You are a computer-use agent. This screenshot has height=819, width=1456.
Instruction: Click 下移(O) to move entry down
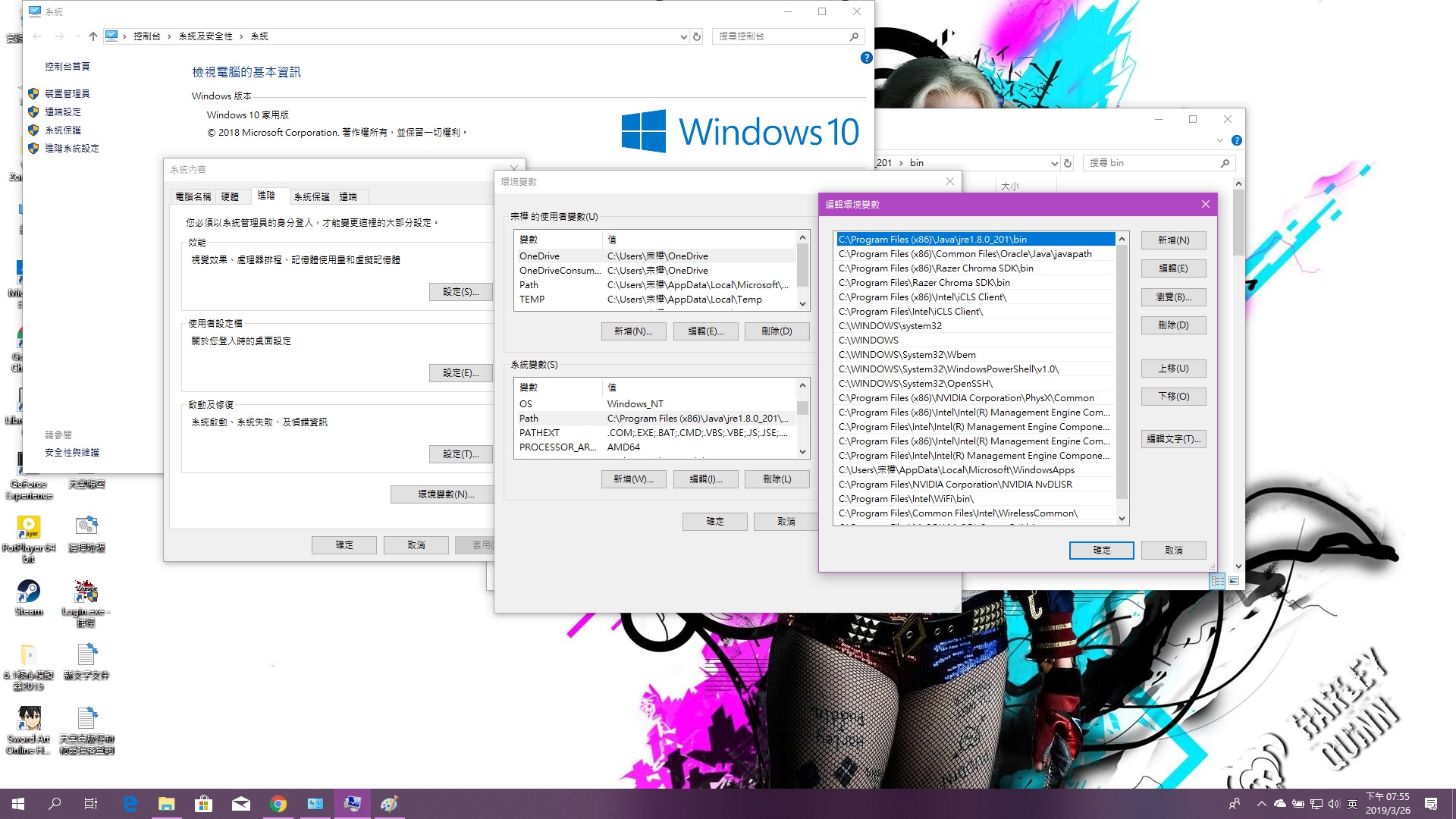point(1173,397)
